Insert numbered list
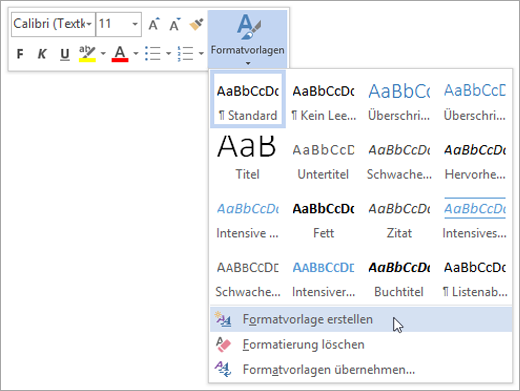The width and height of the screenshot is (520, 391). pos(186,54)
